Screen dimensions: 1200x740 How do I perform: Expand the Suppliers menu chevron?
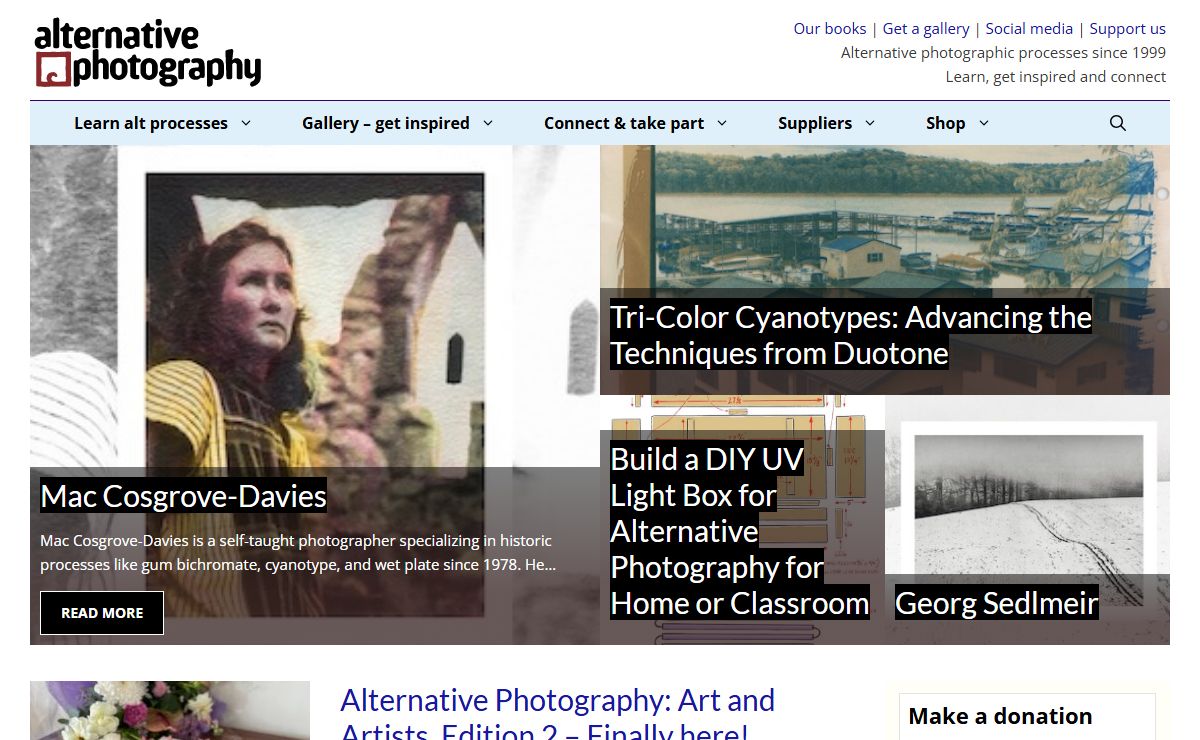870,123
